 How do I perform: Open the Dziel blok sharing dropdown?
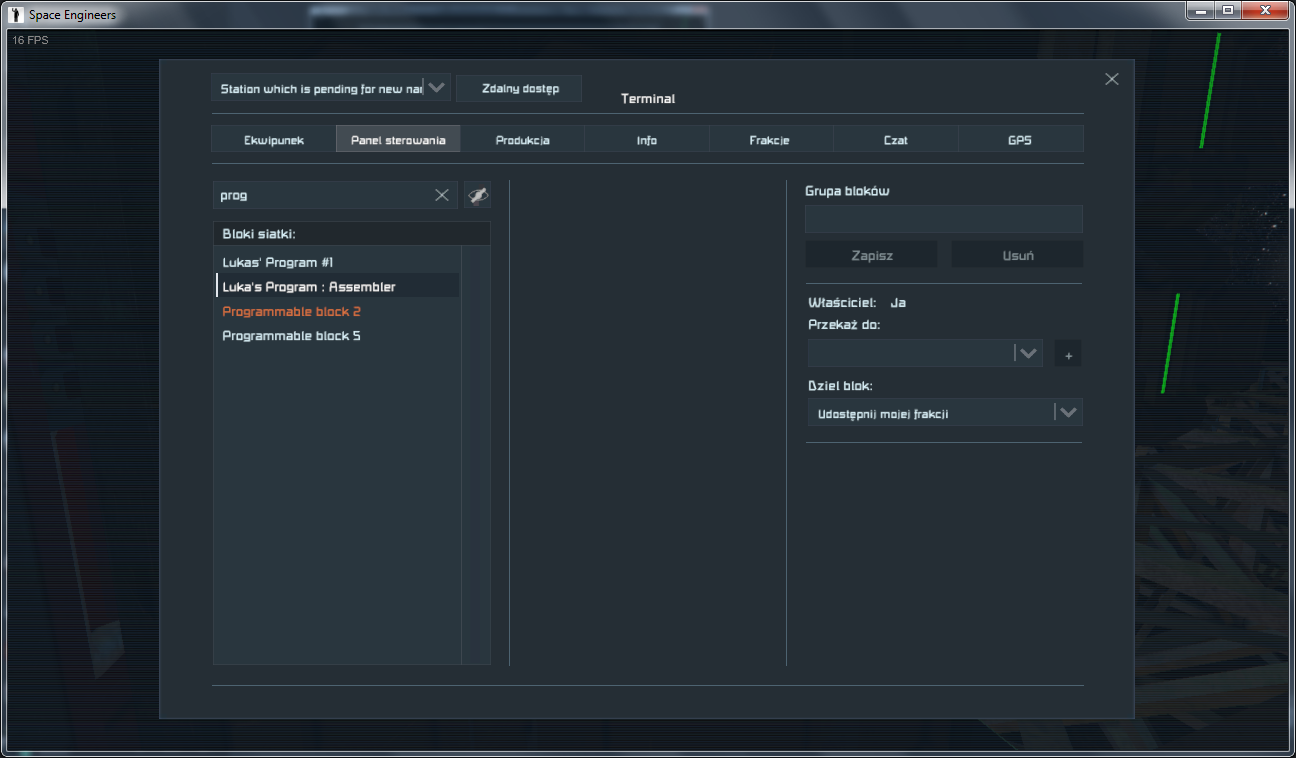click(x=1068, y=412)
